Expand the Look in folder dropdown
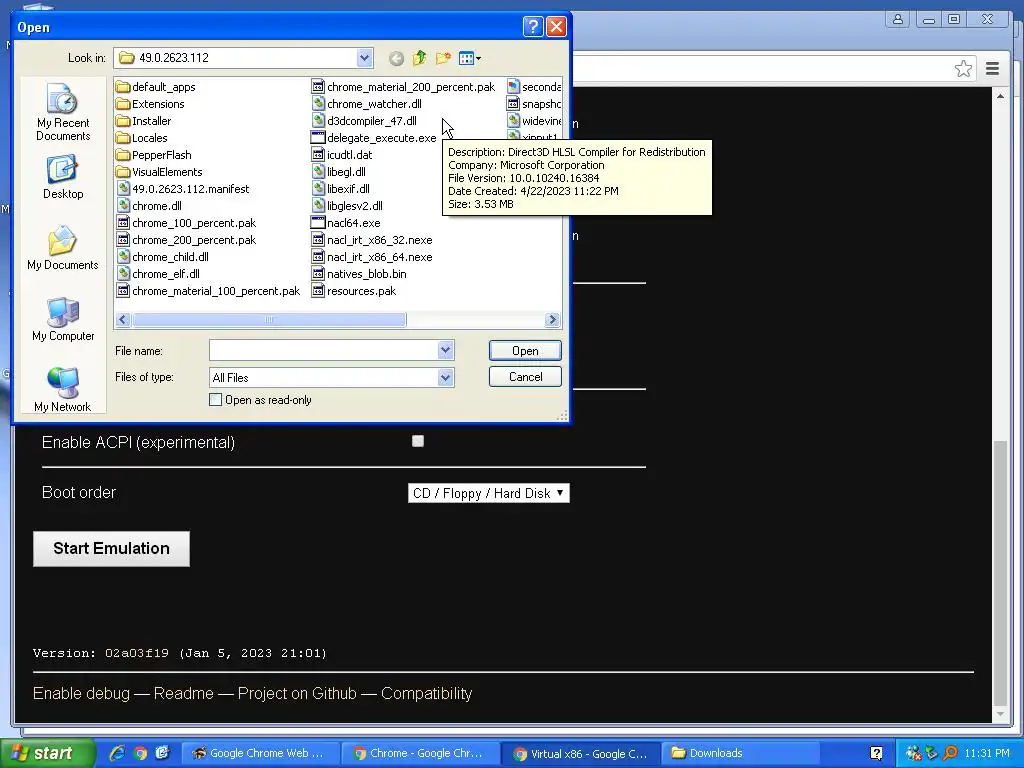Image resolution: width=1024 pixels, height=768 pixels. [x=364, y=58]
